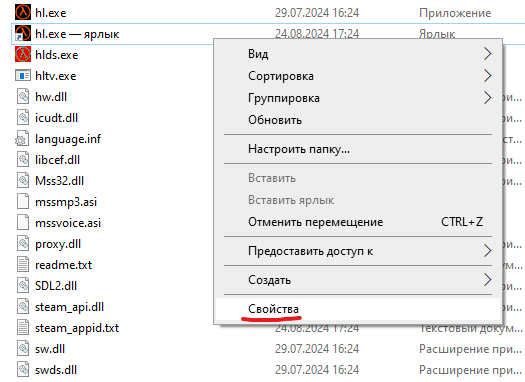Select the blank mssmp3.asi file icon
525x382 pixels.
click(23, 202)
